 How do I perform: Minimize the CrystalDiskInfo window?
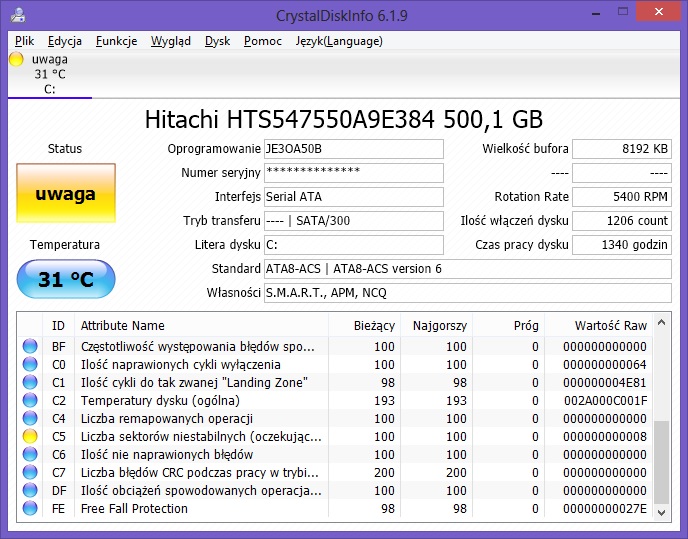pyautogui.click(x=595, y=13)
